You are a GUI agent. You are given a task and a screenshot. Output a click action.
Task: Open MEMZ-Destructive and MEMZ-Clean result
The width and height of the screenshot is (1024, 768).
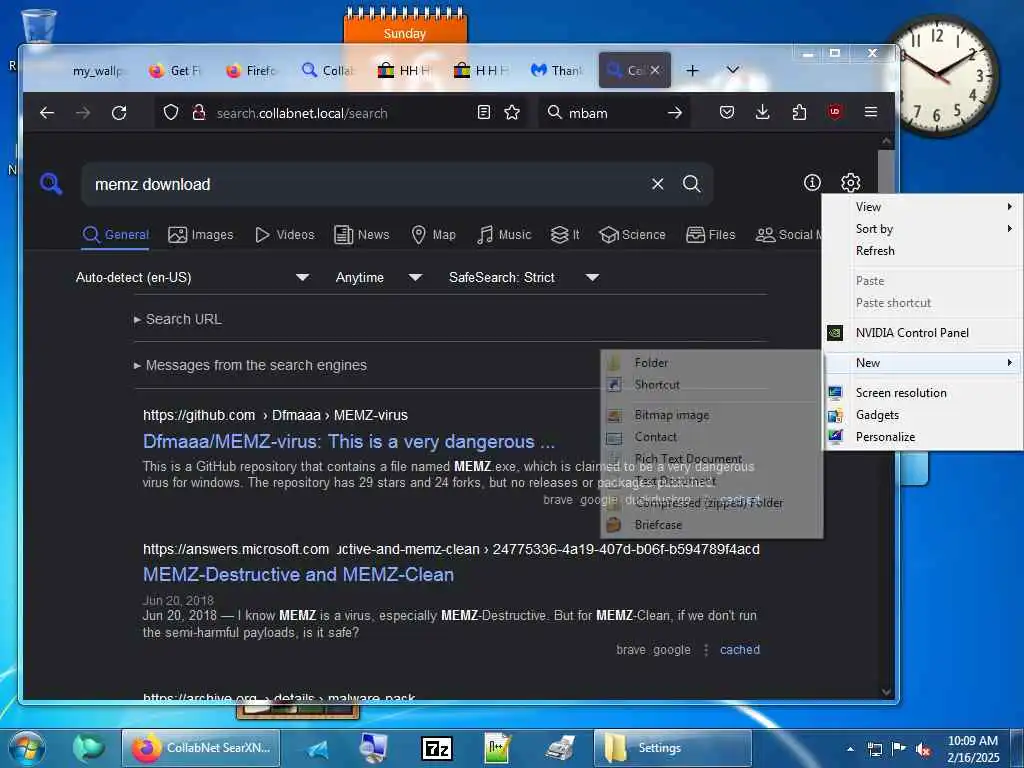pos(298,575)
